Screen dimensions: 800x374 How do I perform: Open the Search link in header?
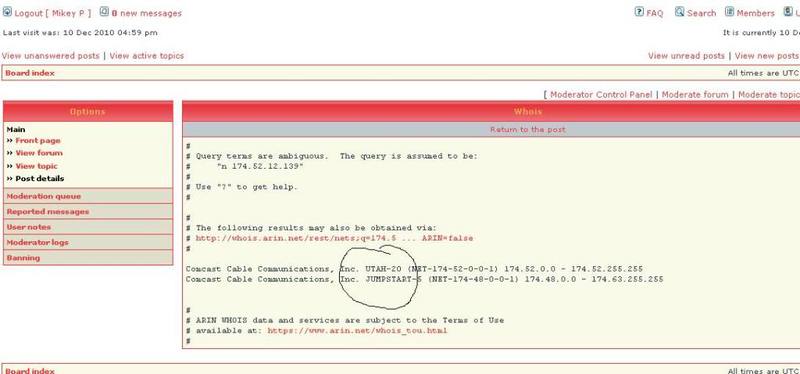pyautogui.click(x=702, y=13)
